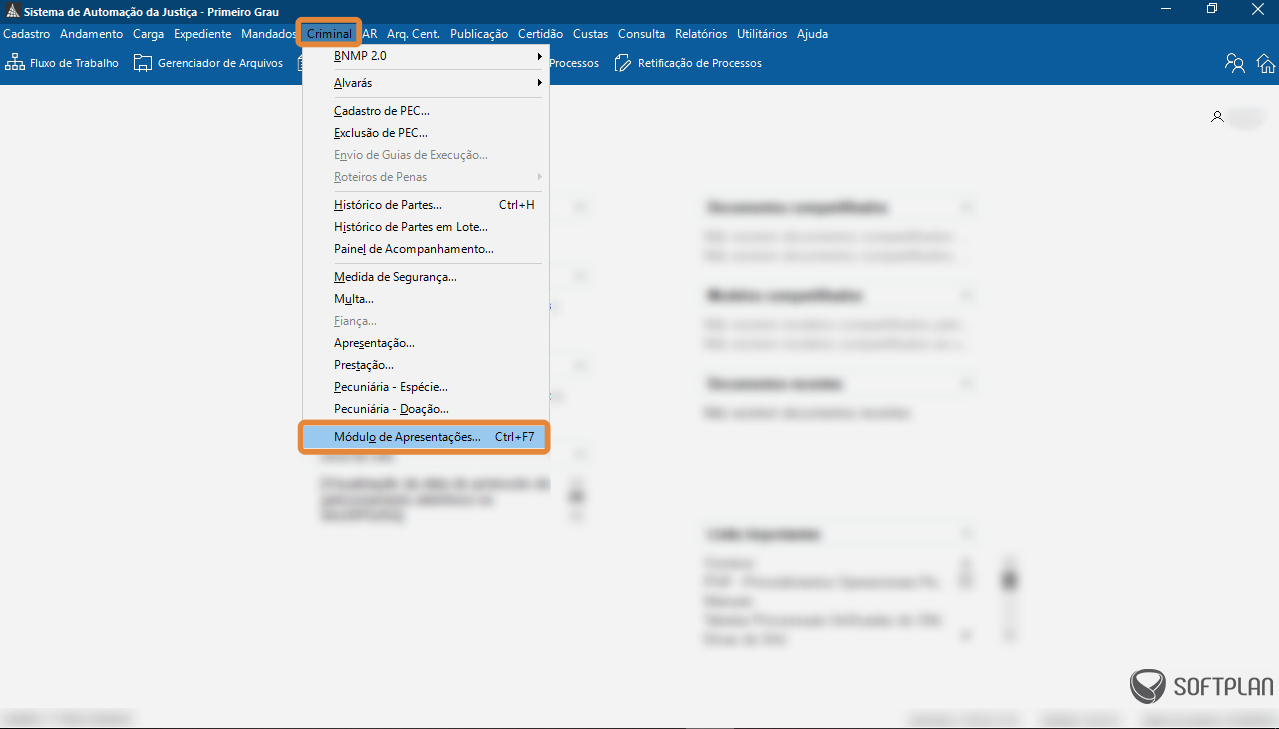
Task: Open Módulo de Apresentações menu entry
Action: coord(425,437)
